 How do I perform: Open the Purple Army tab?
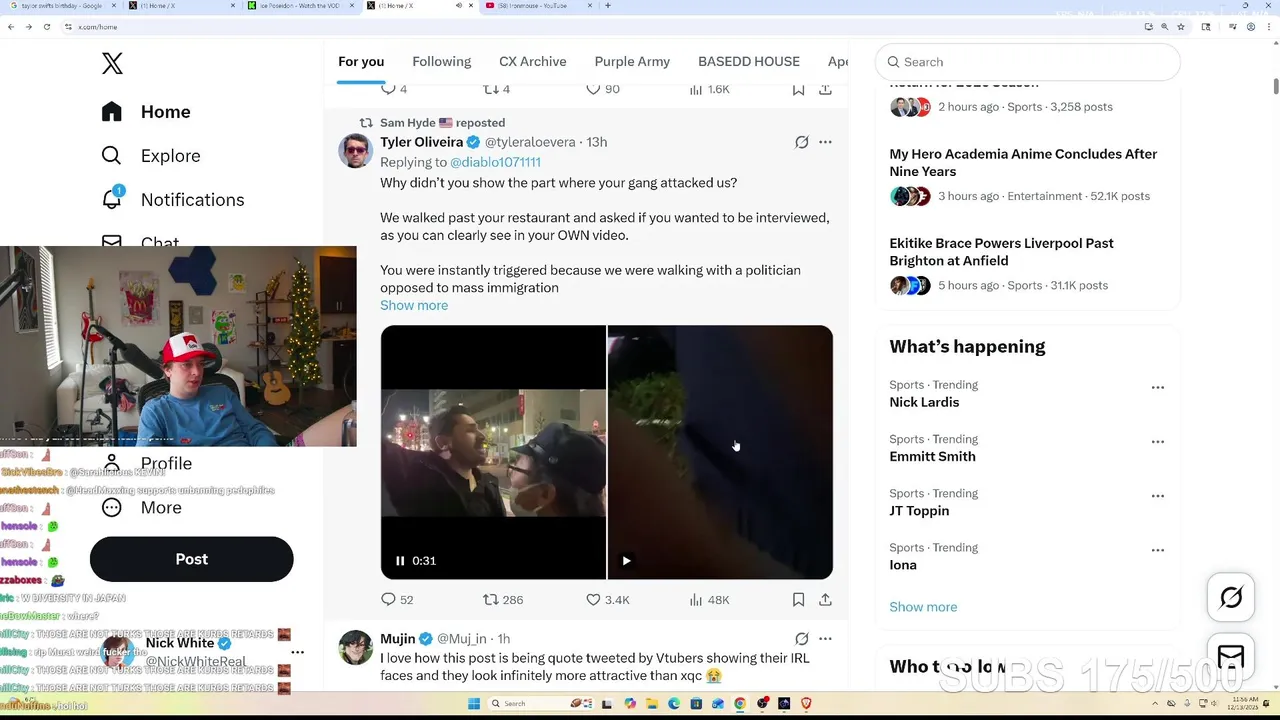click(x=632, y=61)
